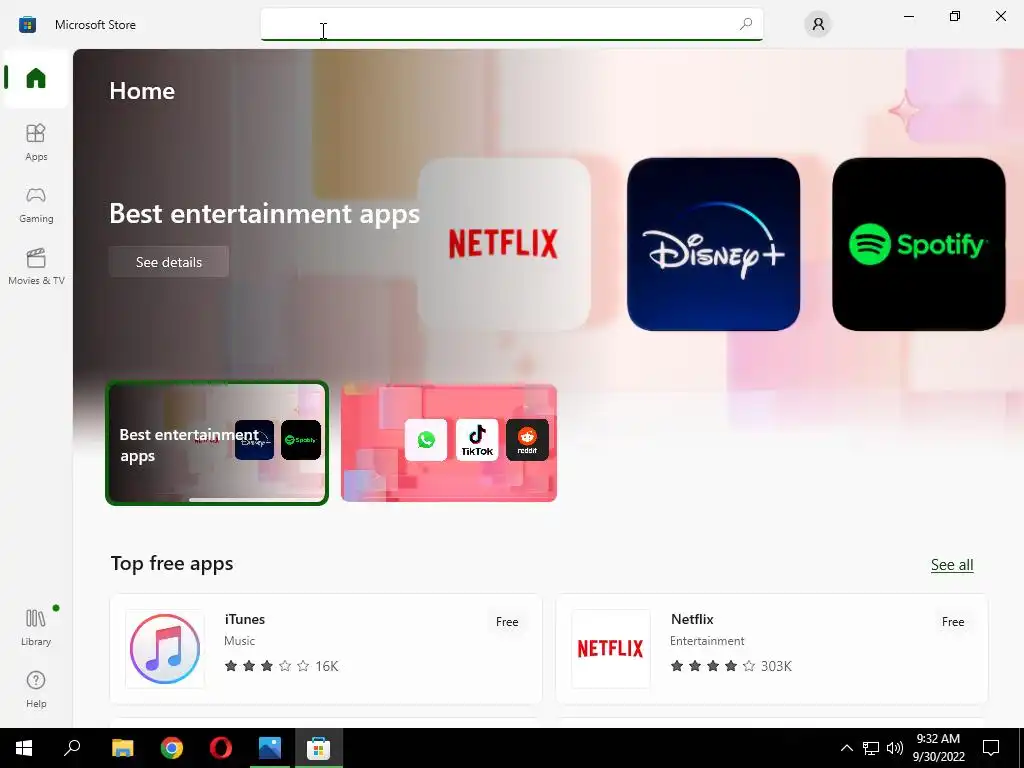Click the Netflix icon in Top free apps

pos(611,648)
